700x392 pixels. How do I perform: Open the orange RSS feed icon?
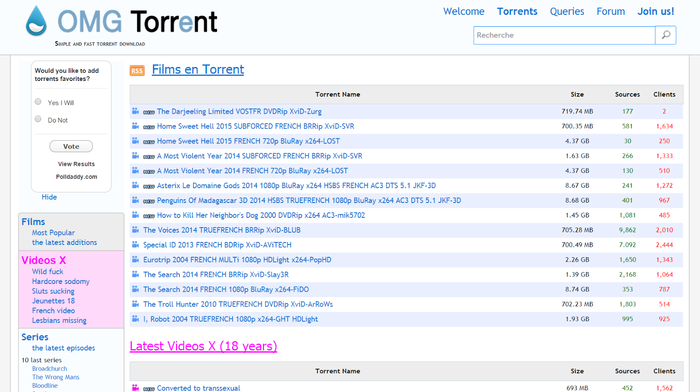click(x=137, y=71)
